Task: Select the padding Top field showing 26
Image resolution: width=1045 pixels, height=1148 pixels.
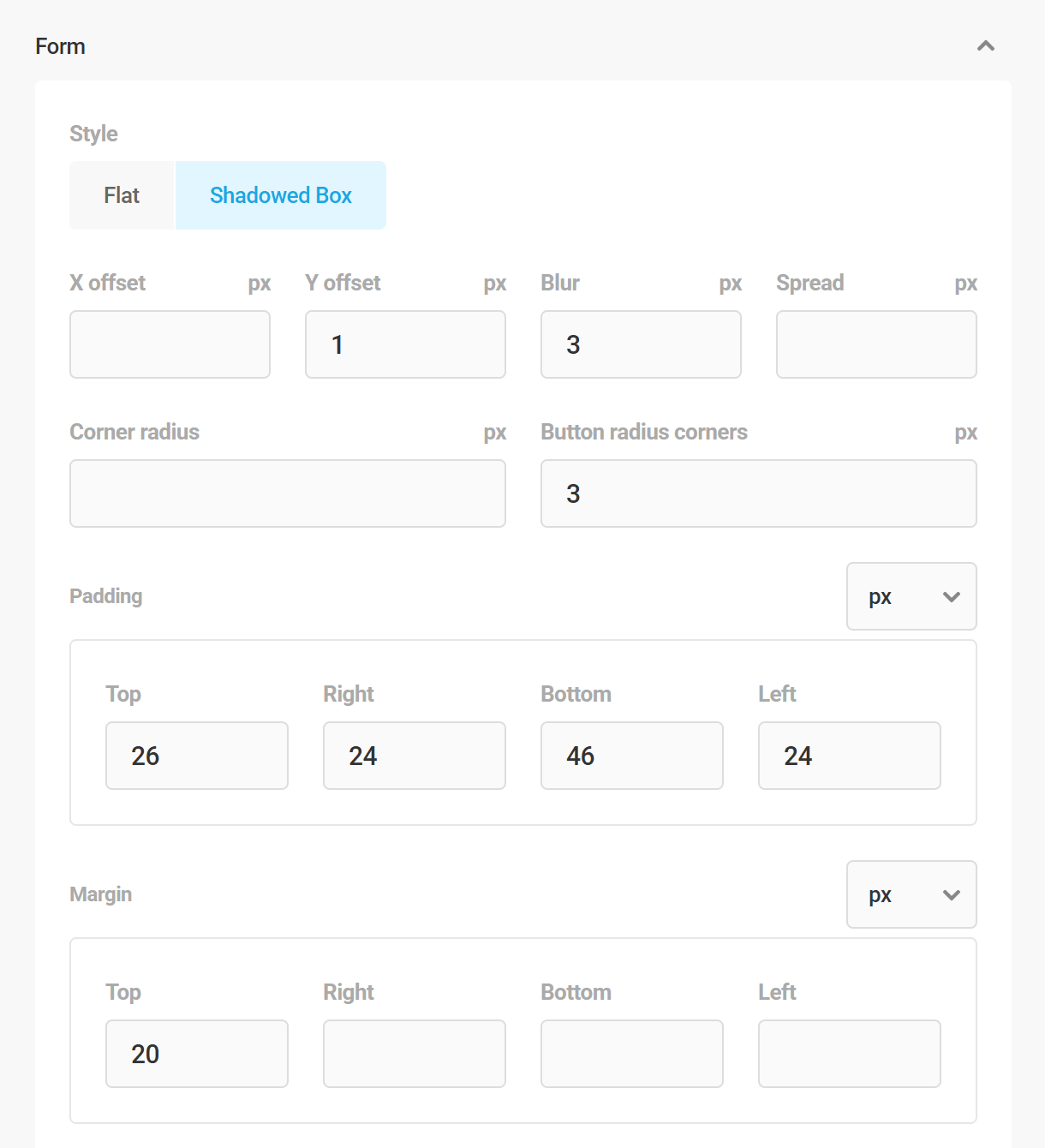Action: pos(196,756)
